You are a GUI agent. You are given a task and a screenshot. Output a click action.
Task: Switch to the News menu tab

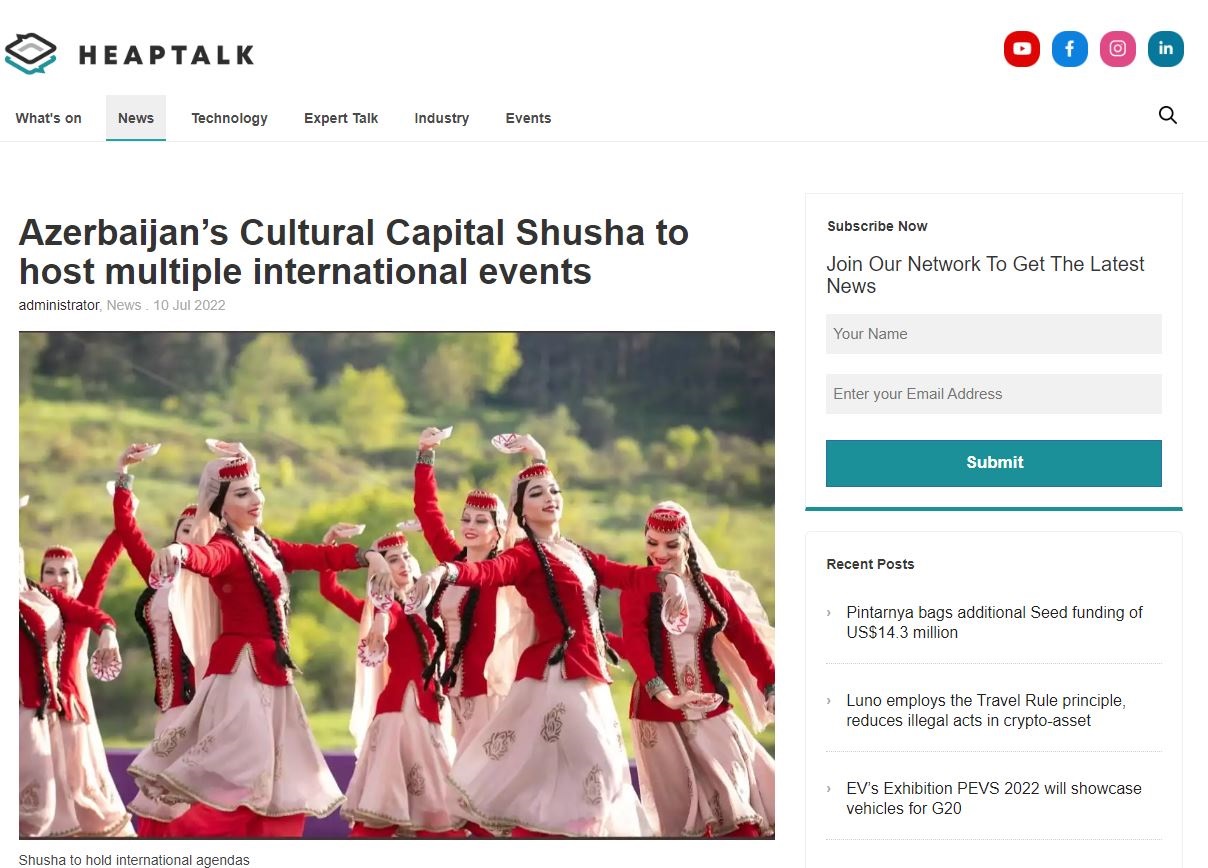(x=136, y=118)
